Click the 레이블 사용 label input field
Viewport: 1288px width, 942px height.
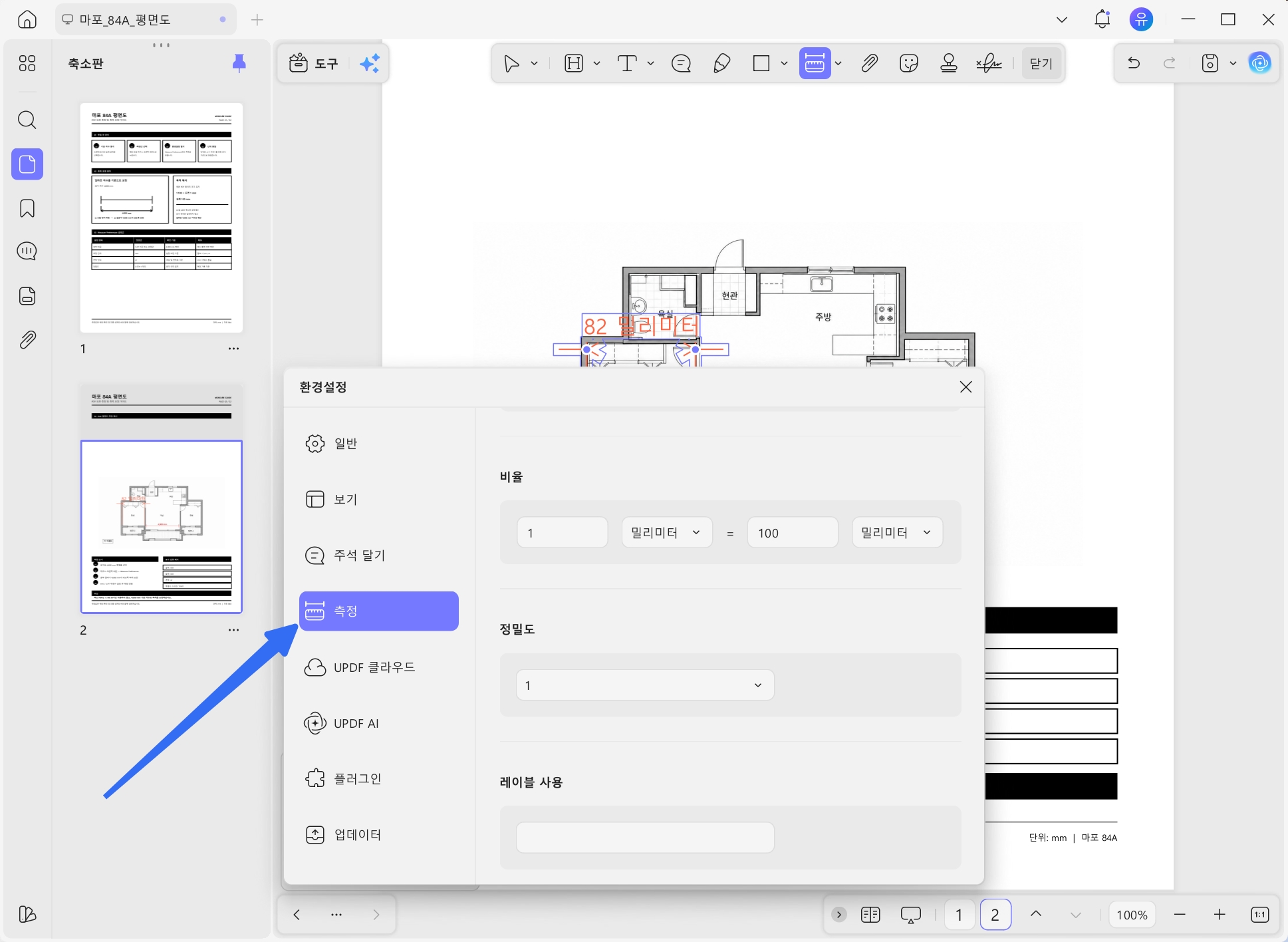click(645, 838)
